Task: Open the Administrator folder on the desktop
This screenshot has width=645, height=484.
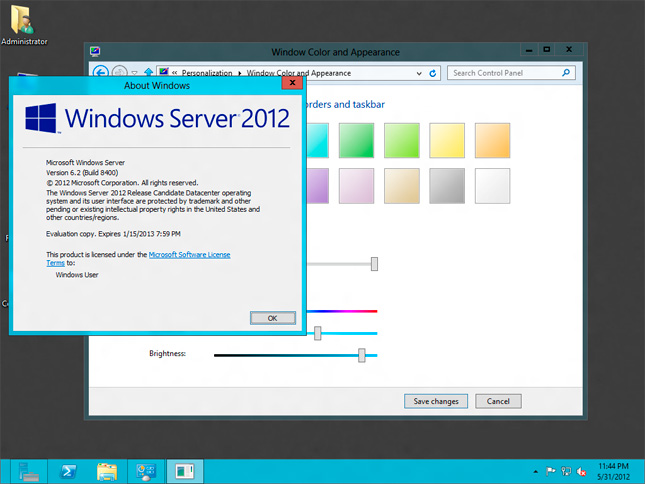Action: 24,24
